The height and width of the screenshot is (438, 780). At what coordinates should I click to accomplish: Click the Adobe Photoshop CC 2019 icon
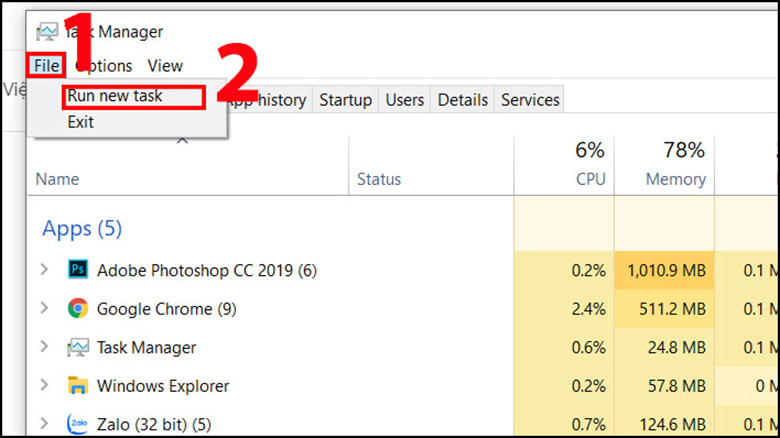[x=77, y=270]
